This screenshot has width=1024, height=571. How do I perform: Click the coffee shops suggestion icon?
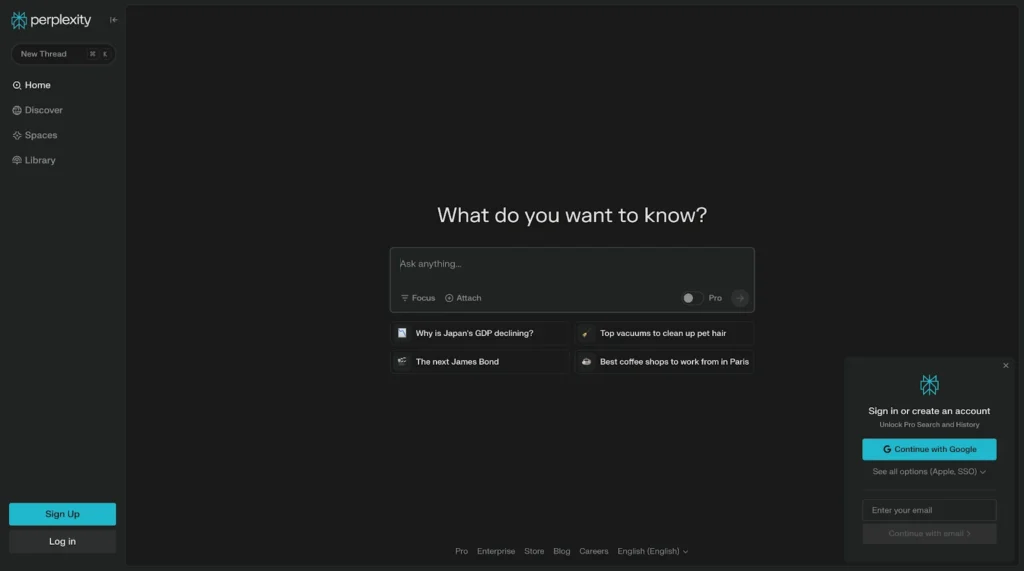tap(586, 362)
